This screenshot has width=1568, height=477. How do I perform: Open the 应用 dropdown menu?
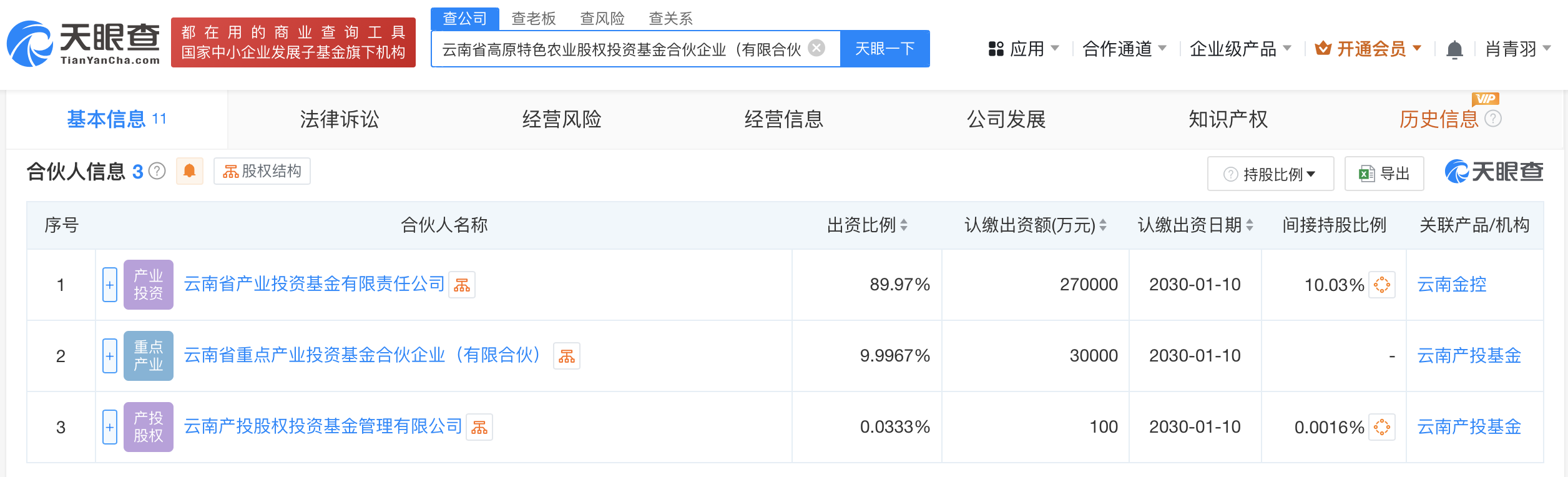pyautogui.click(x=1024, y=49)
